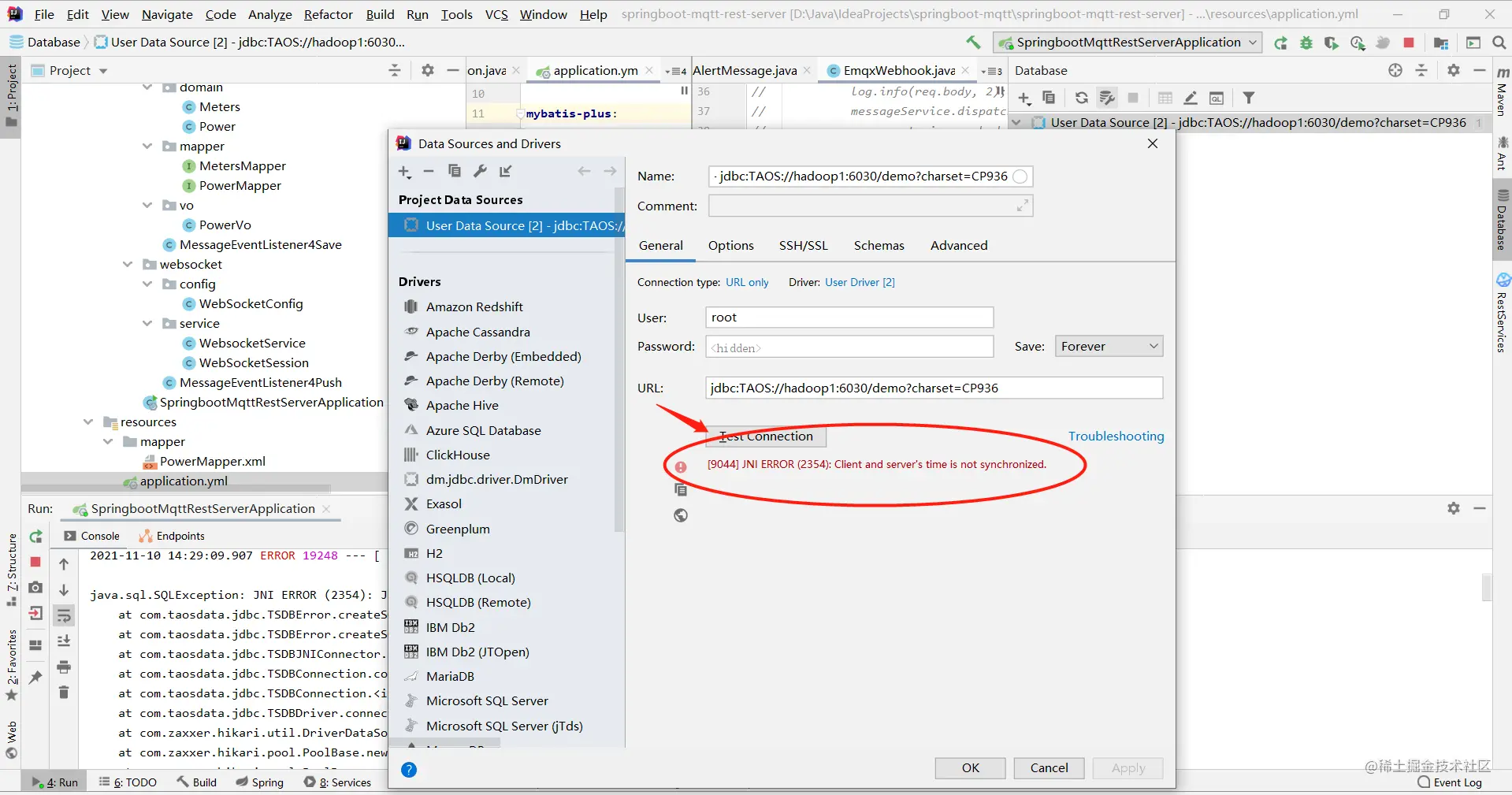
Task: Click the hidden Password field
Action: (x=849, y=347)
